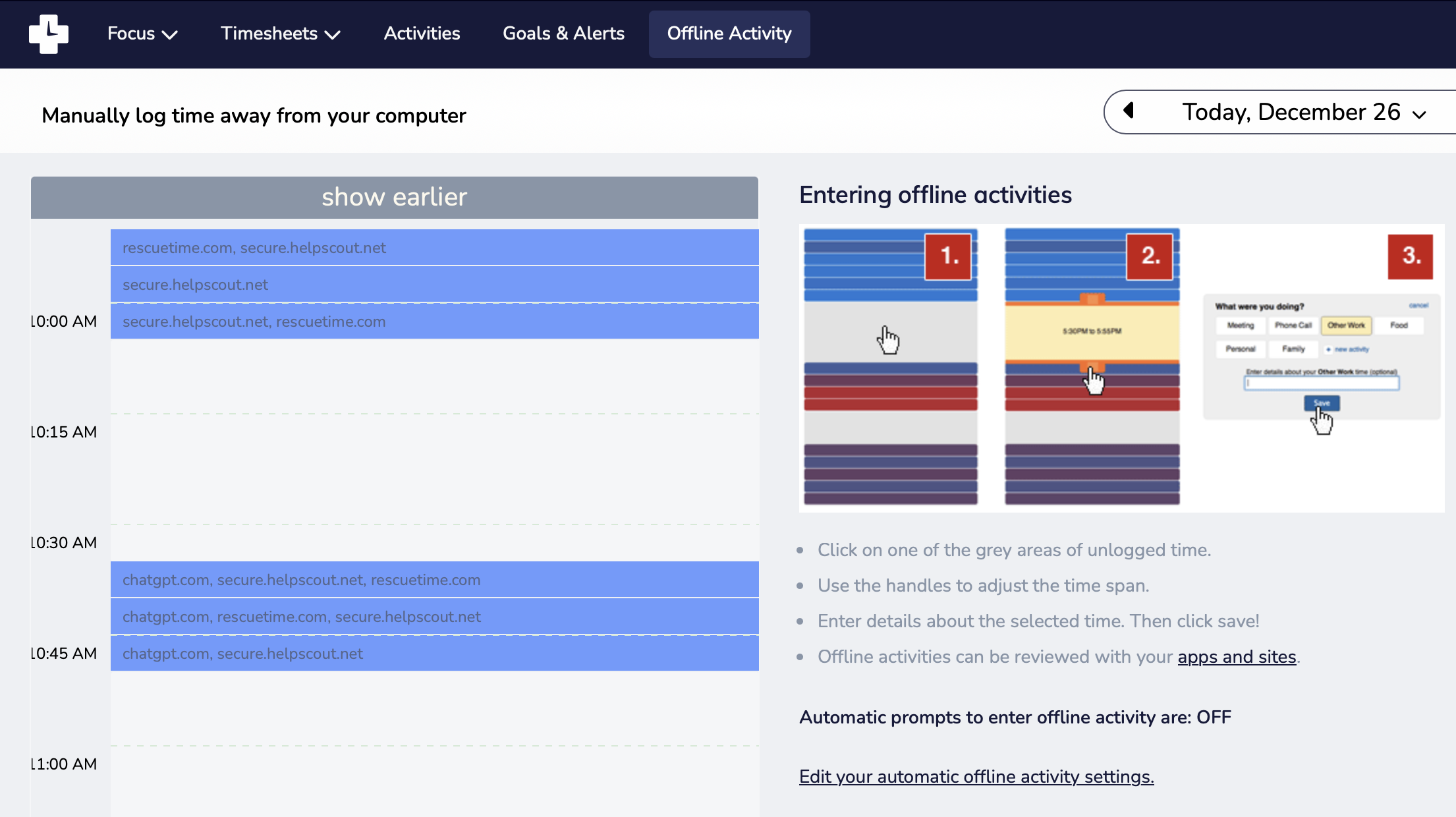Click the RescueTime logo icon
The height and width of the screenshot is (817, 1456).
[x=48, y=34]
